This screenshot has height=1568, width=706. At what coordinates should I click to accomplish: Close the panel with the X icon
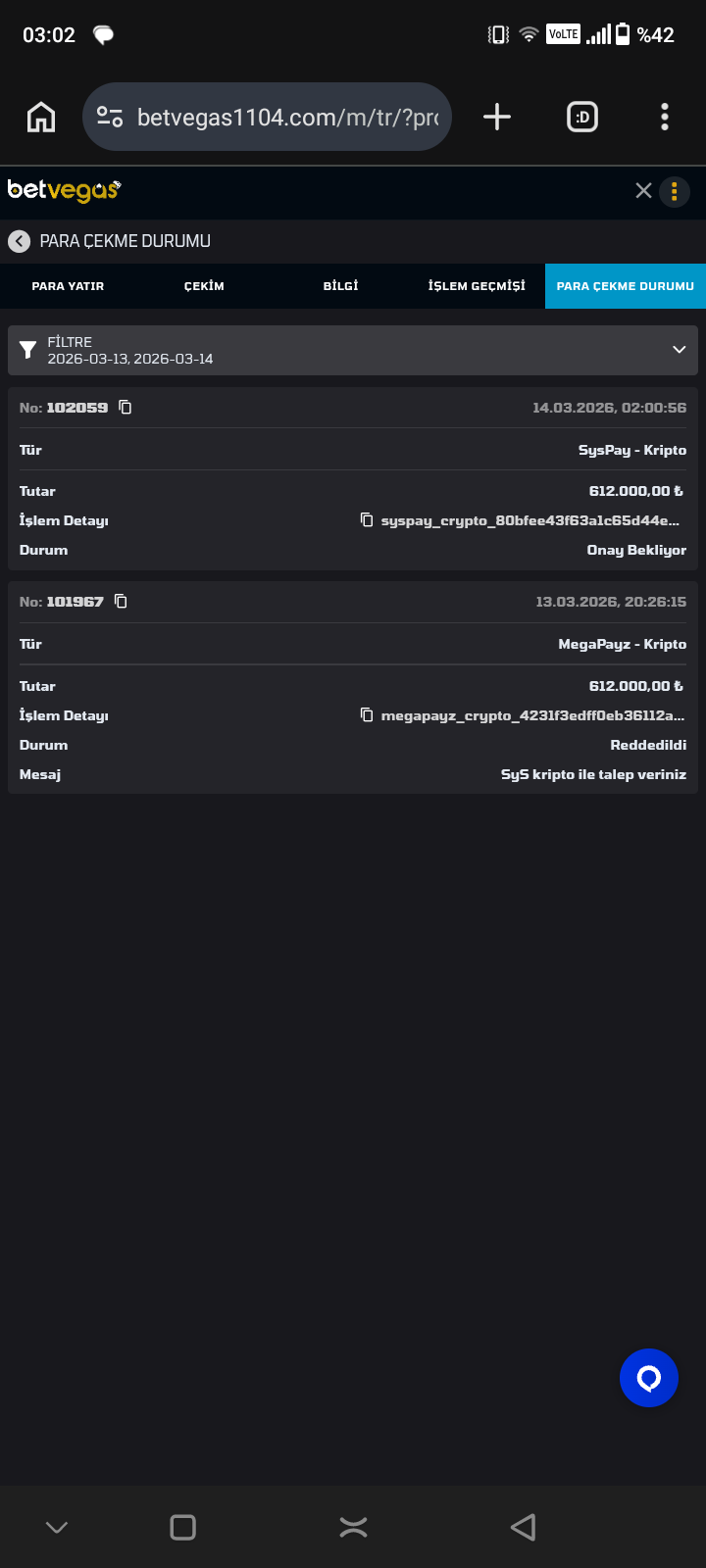click(643, 191)
